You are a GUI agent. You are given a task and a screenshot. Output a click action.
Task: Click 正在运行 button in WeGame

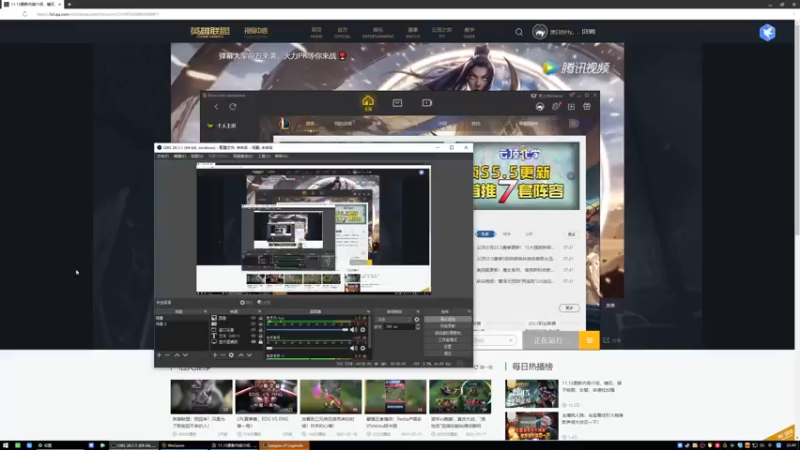point(551,340)
